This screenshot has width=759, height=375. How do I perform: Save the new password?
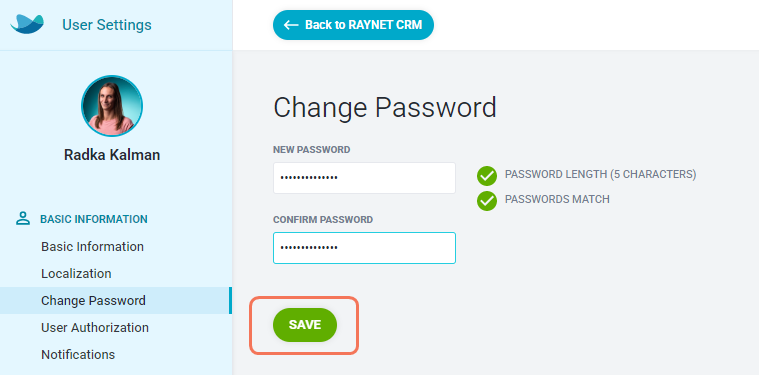coord(305,325)
